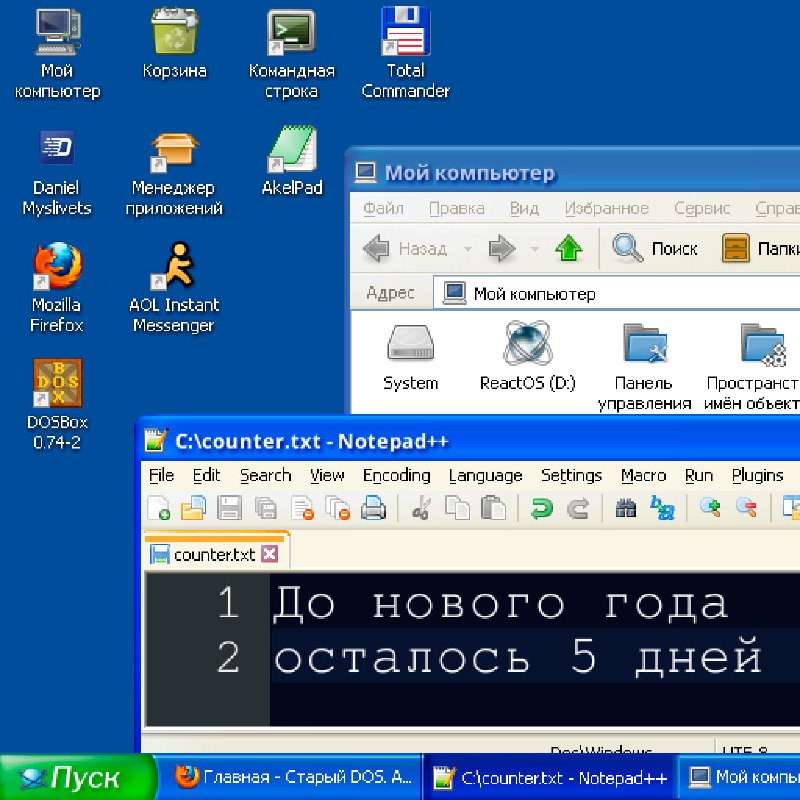This screenshot has height=800, width=800.
Task: Open the Edit menu in Notepad++
Action: coord(206,475)
